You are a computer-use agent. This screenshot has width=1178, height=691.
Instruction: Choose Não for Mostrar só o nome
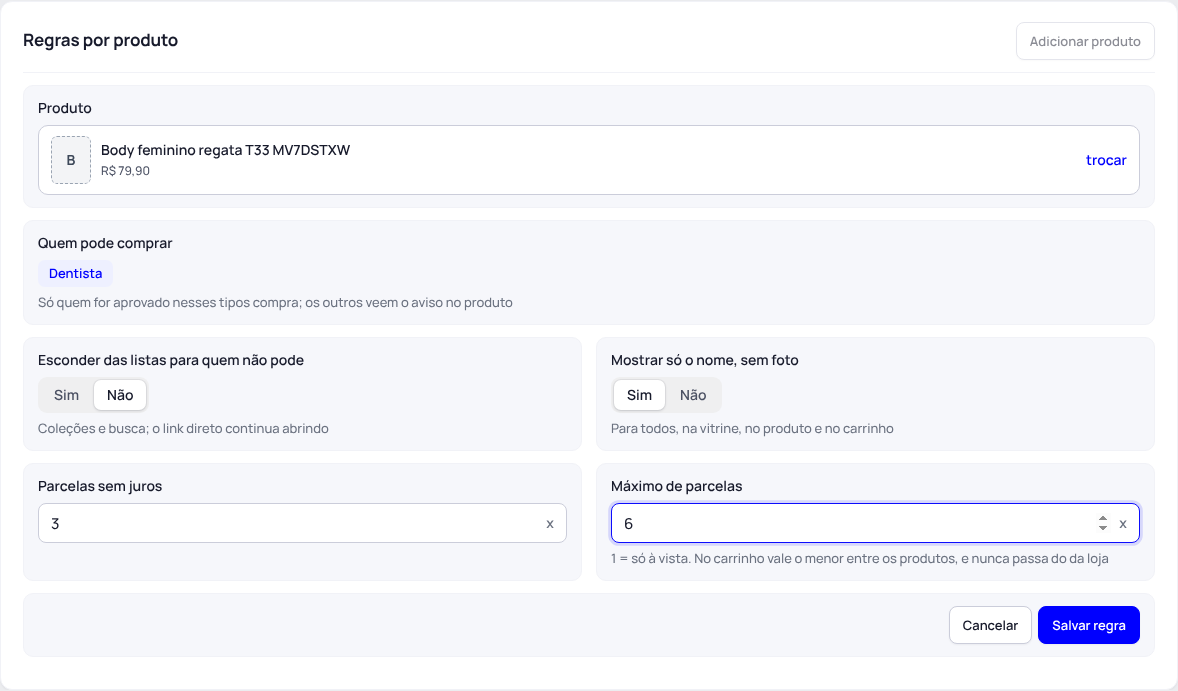pos(693,395)
